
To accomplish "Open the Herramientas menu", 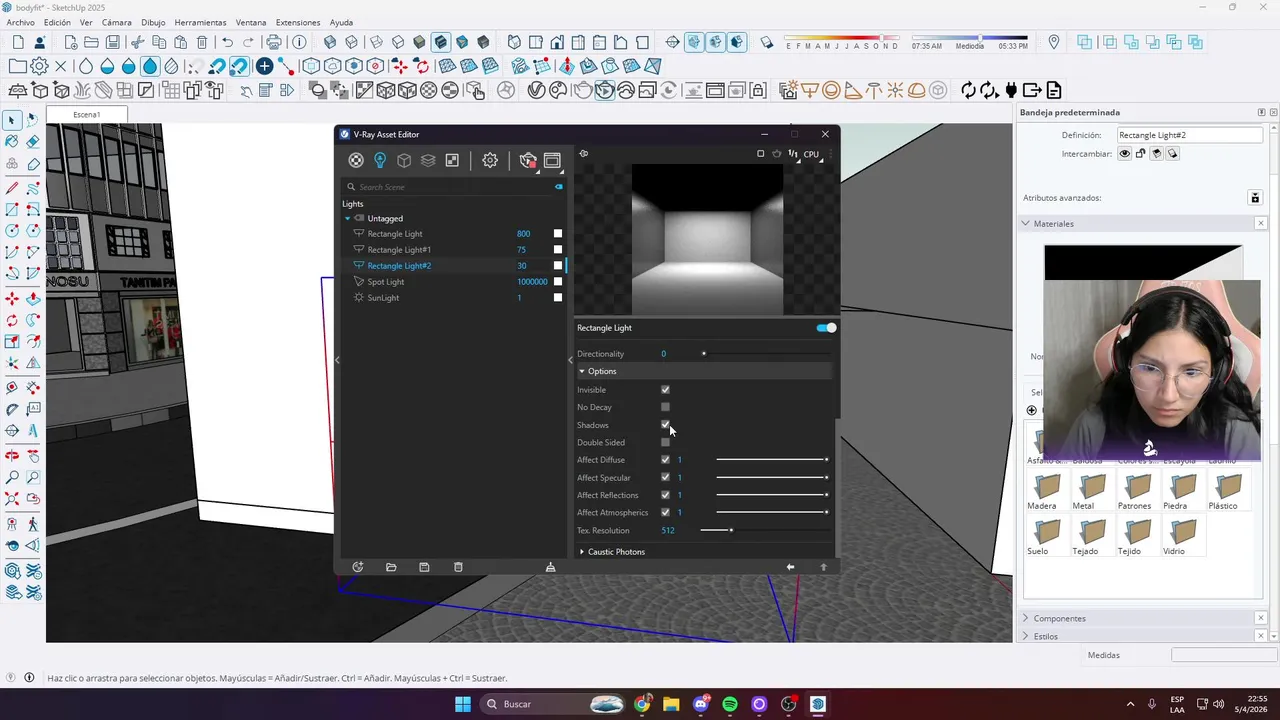I will click(200, 22).
